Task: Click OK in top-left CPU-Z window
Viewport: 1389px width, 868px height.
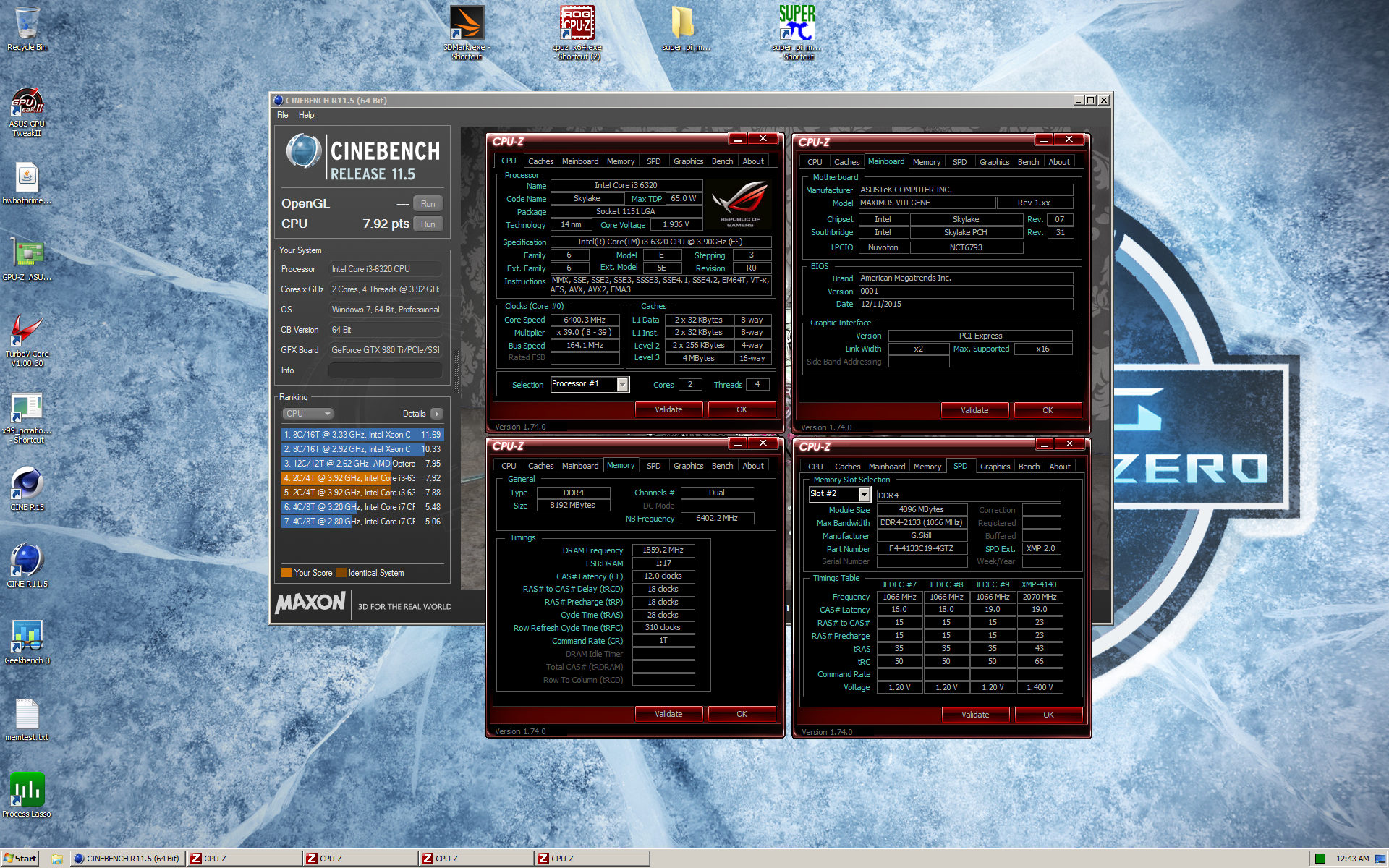Action: [x=742, y=409]
